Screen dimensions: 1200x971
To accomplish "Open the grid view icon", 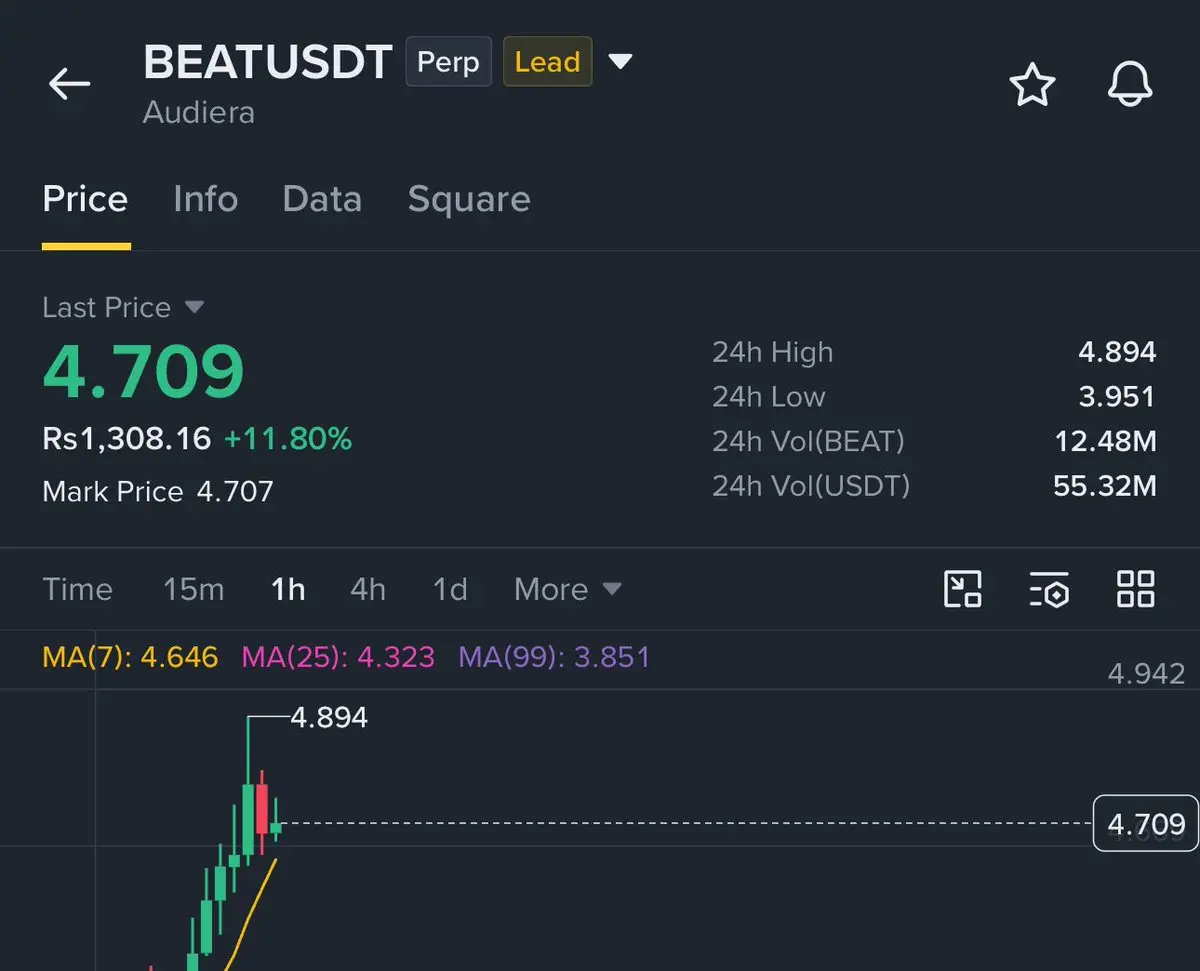I will [x=1136, y=589].
